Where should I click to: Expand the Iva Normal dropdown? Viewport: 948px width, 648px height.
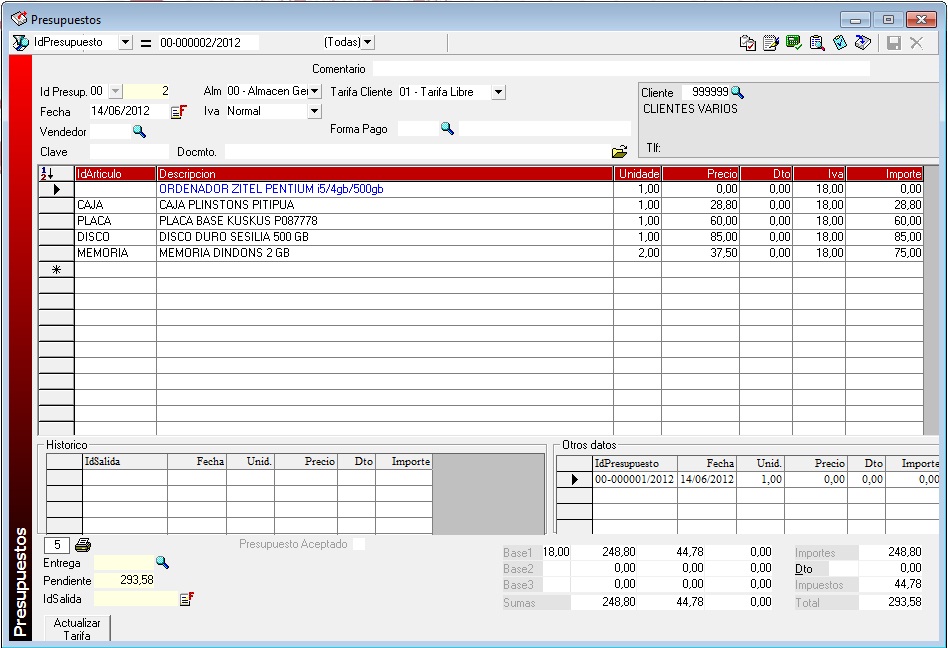(314, 111)
